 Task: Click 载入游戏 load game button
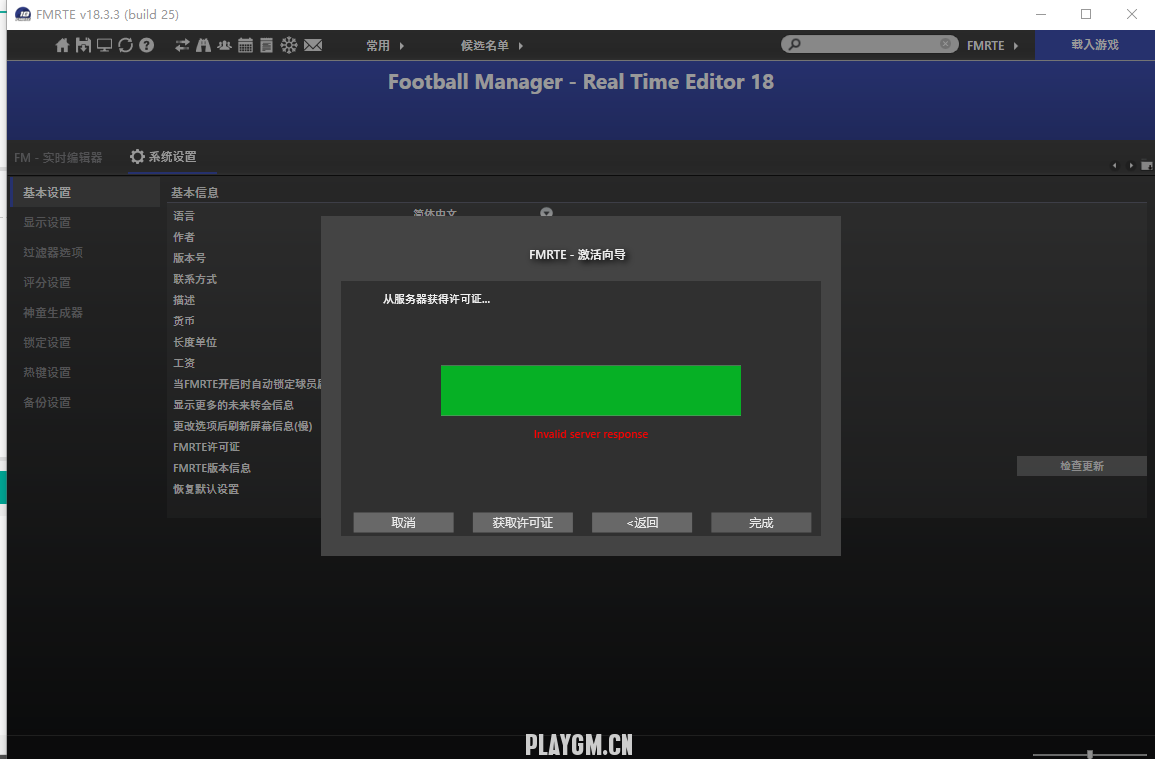click(1095, 45)
